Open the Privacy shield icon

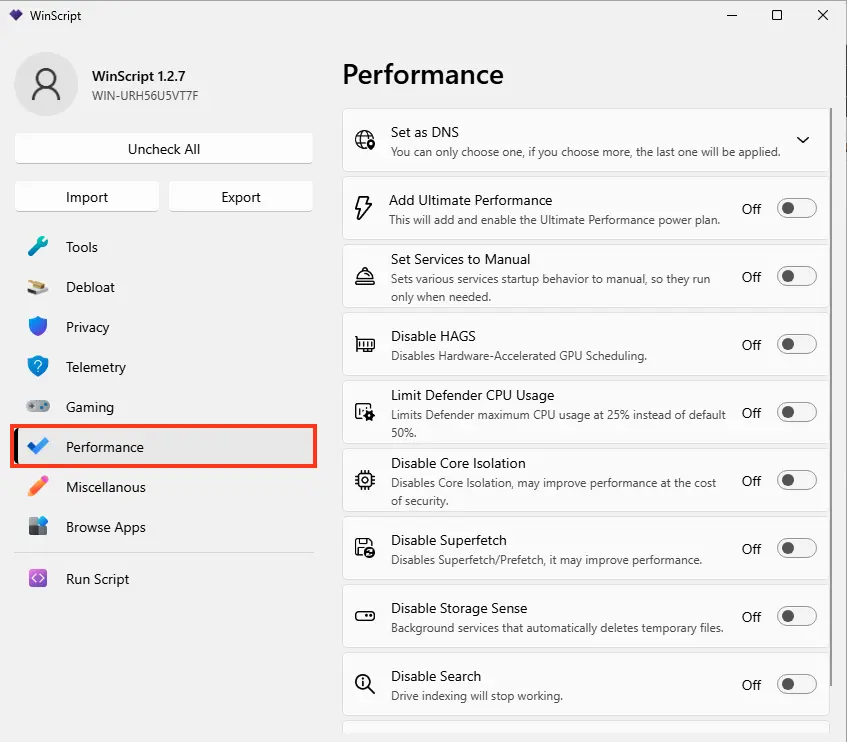tap(38, 327)
